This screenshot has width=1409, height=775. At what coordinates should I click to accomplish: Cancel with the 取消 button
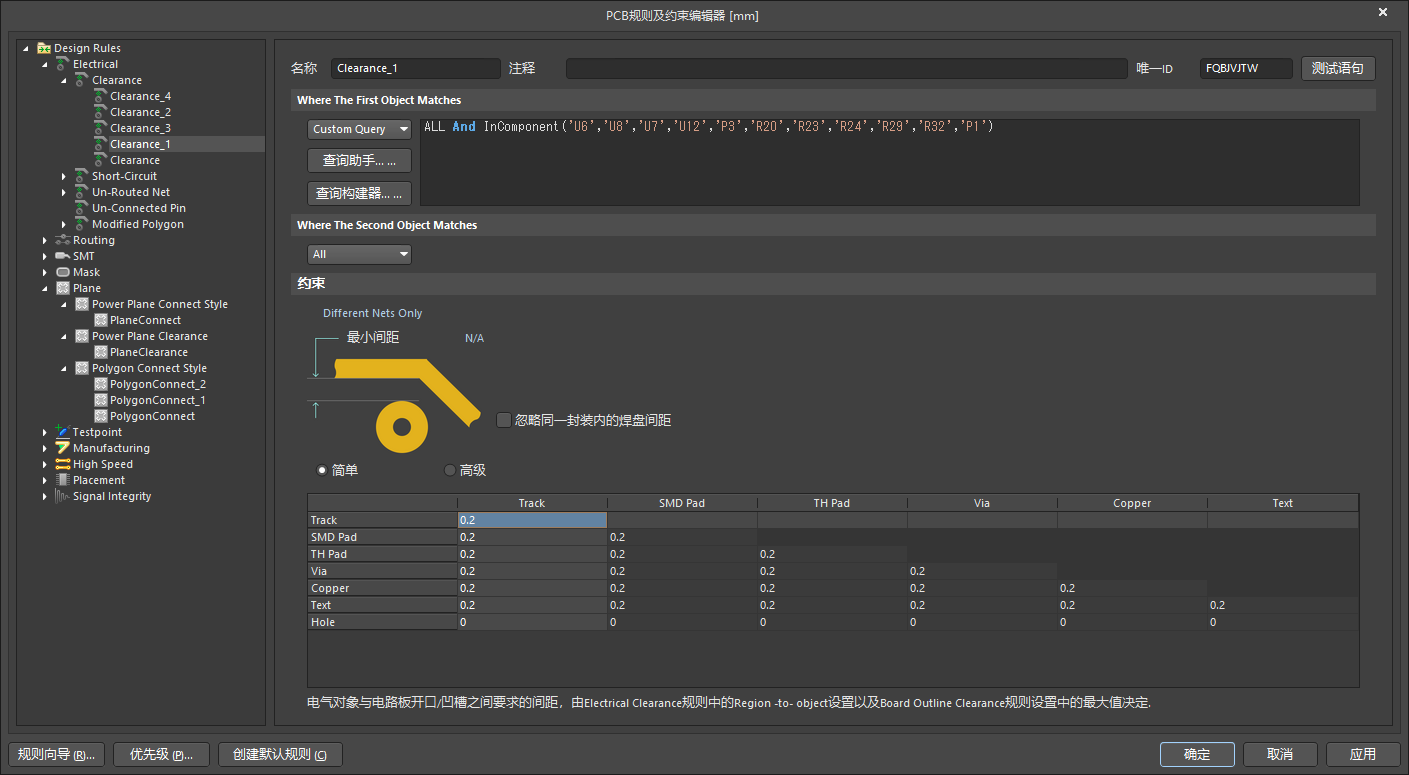tap(1280, 754)
